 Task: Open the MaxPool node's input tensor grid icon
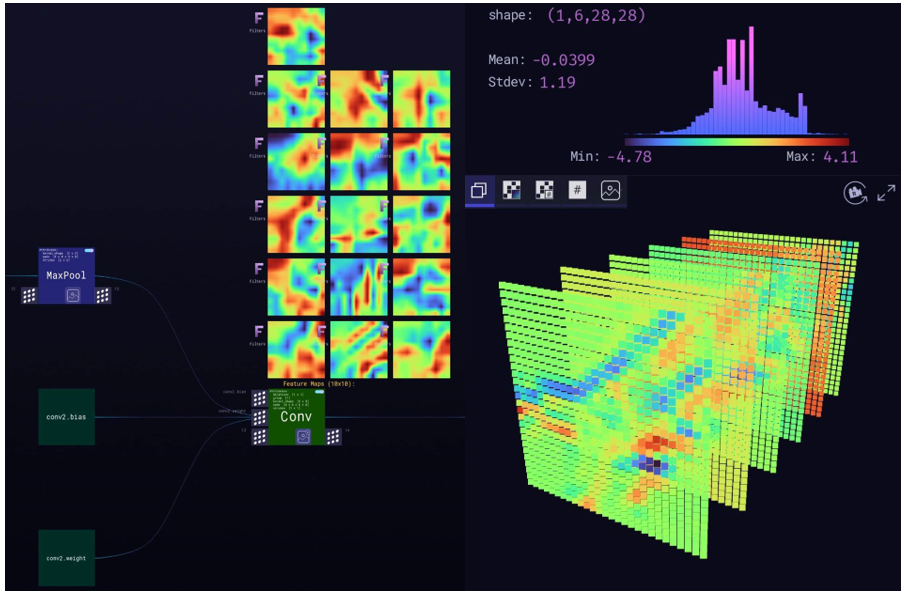coord(29,295)
